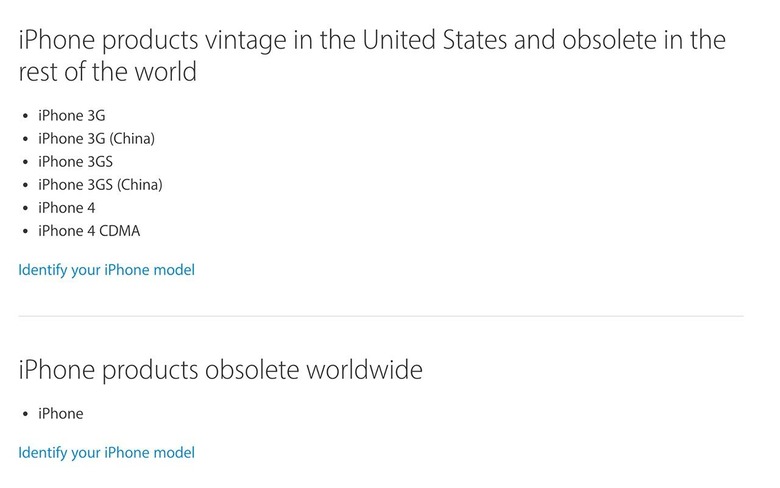Click the bullet before iPhone 4 CDMA
The width and height of the screenshot is (780, 488).
(25, 231)
